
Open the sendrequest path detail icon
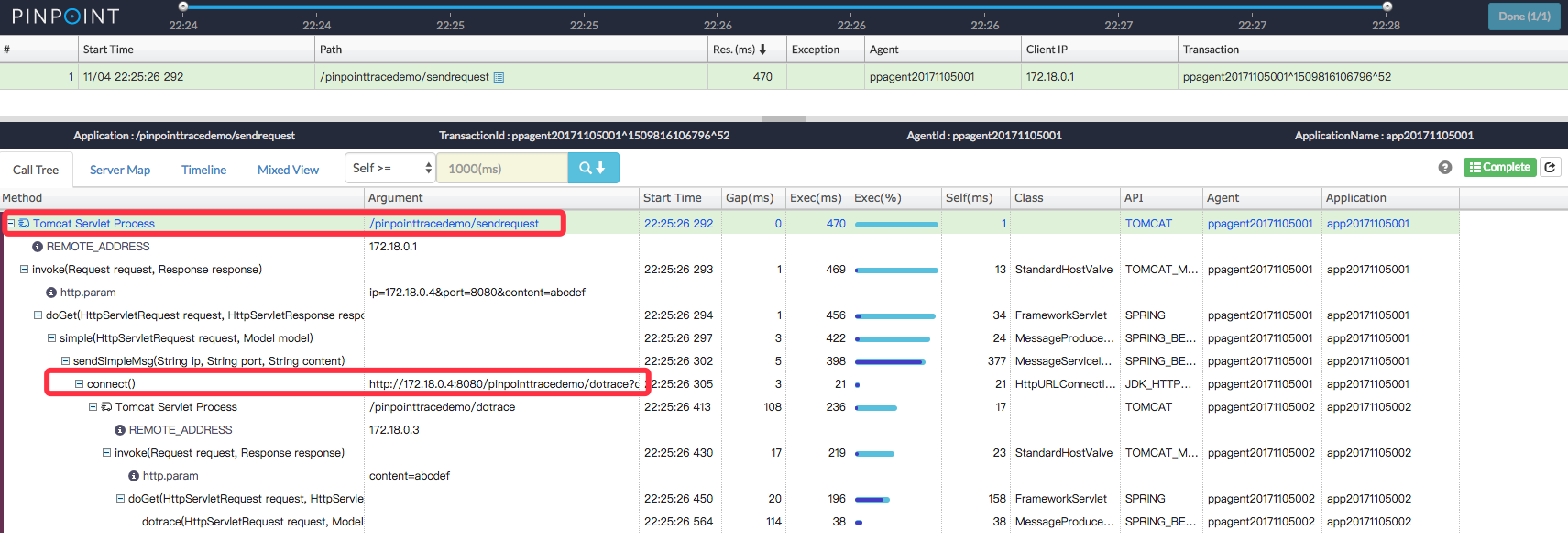(499, 77)
